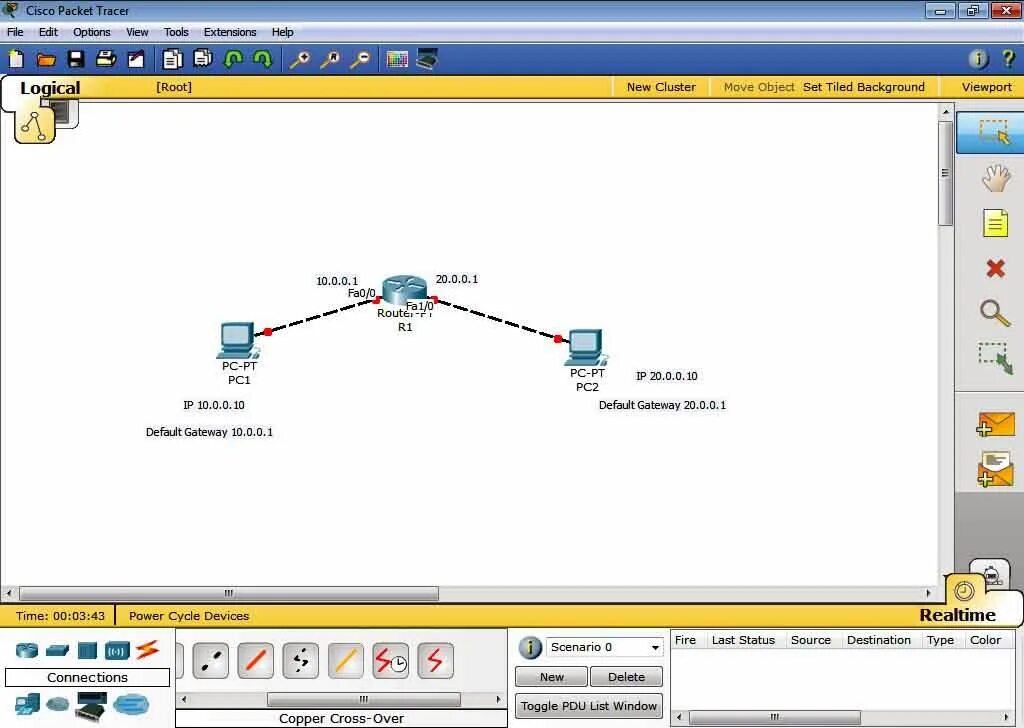Image resolution: width=1024 pixels, height=728 pixels.
Task: Click the Viewport button
Action: pos(986,87)
